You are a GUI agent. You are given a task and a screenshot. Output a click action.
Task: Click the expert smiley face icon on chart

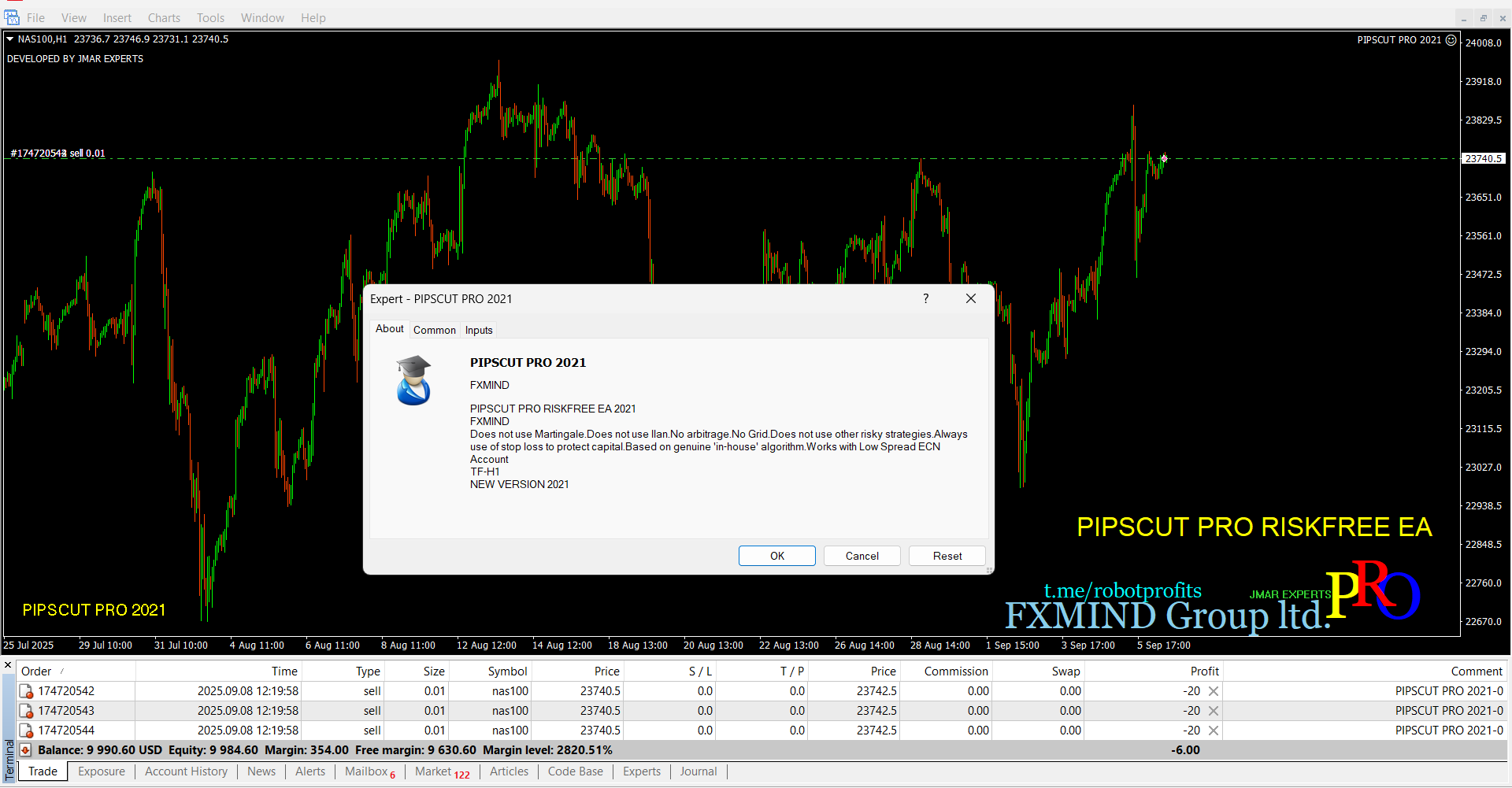pyautogui.click(x=1451, y=39)
